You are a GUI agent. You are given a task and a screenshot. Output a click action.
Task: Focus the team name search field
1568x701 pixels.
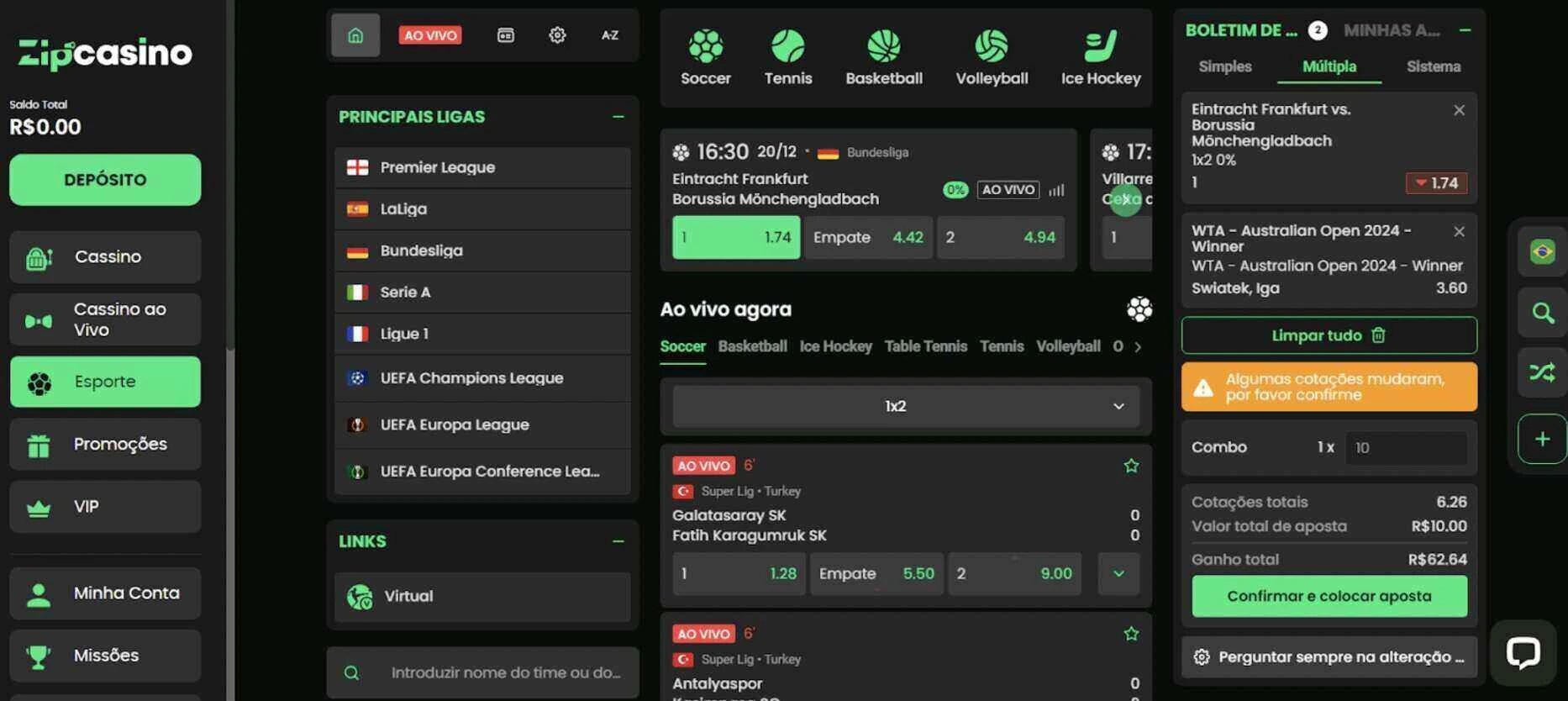(482, 672)
